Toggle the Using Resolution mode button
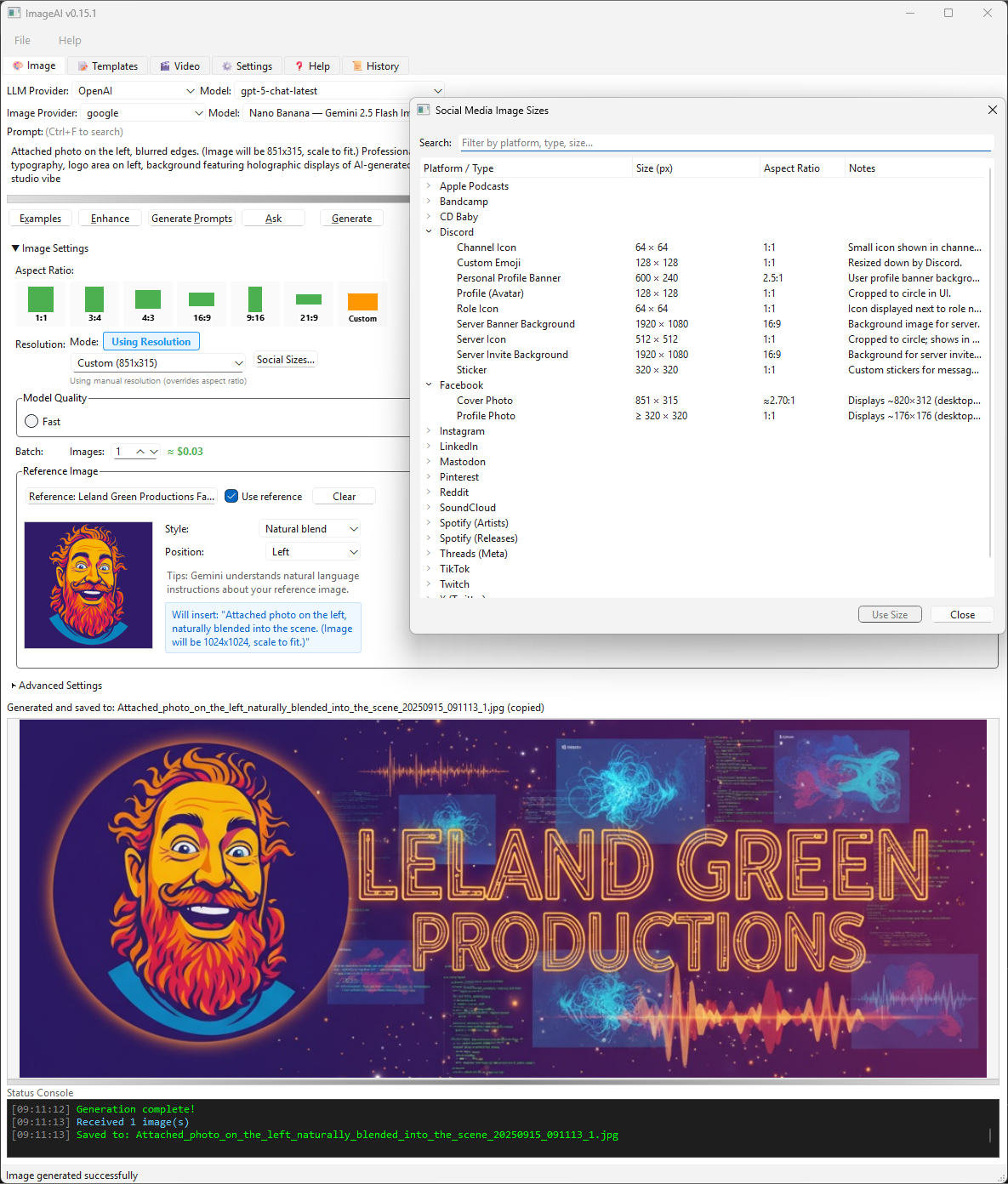 [151, 340]
